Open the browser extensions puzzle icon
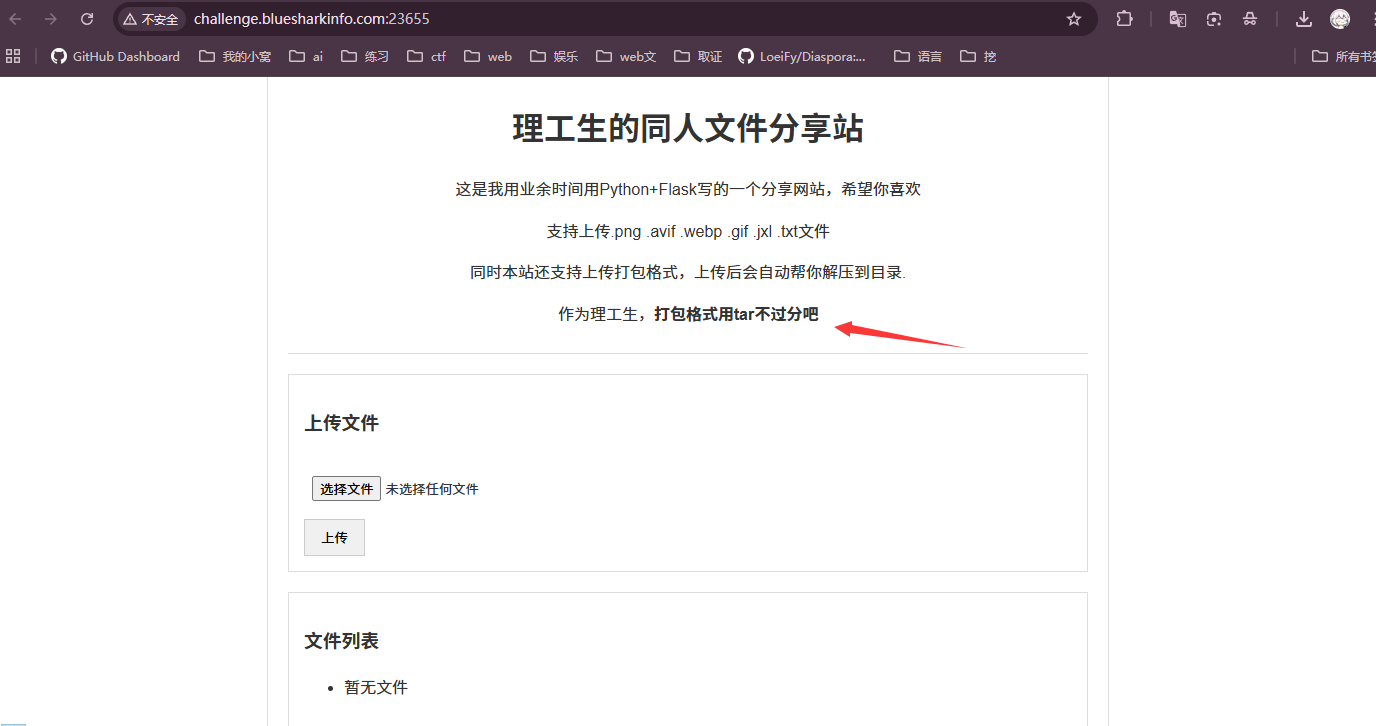 coord(1125,19)
